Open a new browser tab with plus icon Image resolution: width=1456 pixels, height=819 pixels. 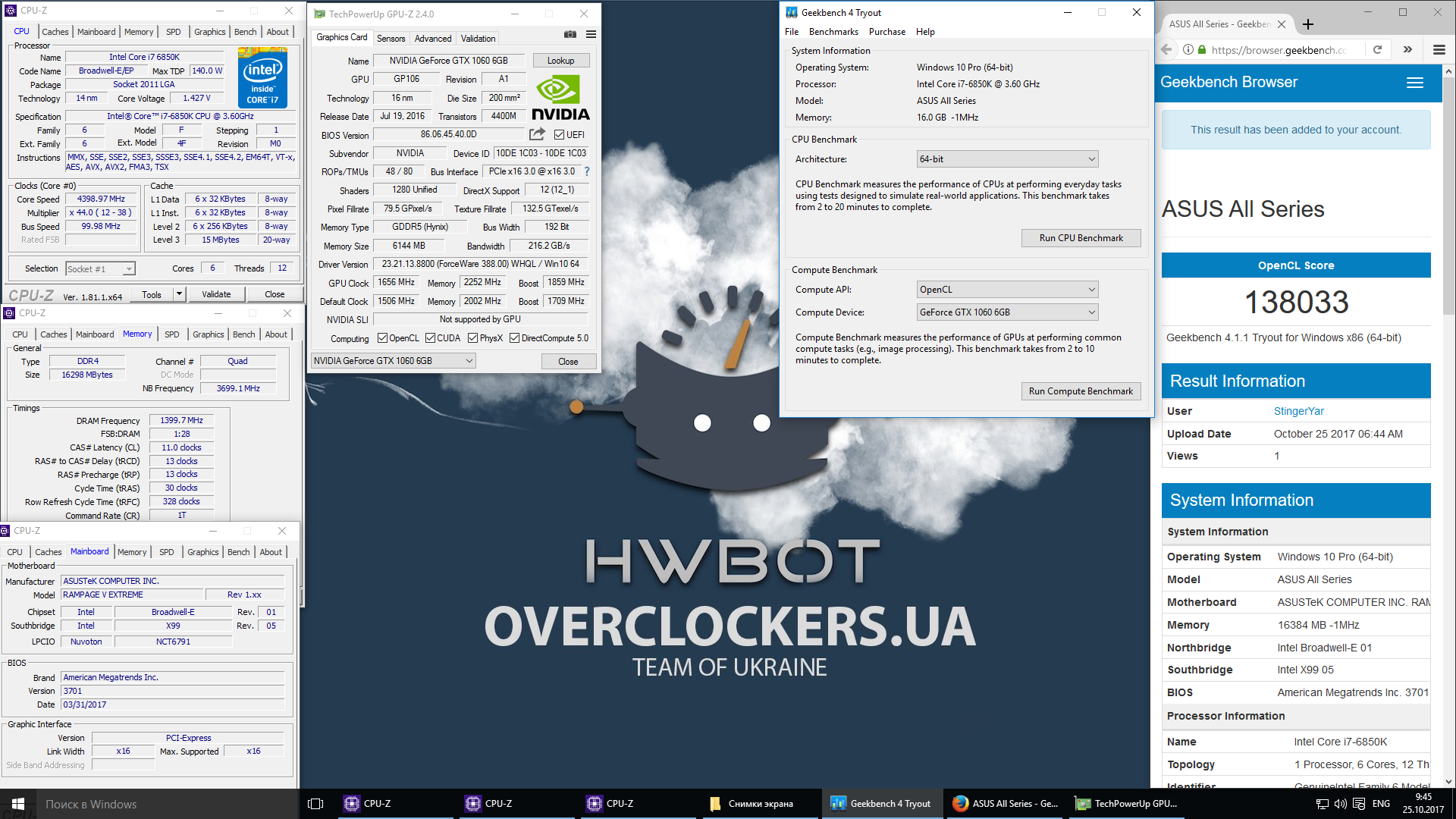point(1308,24)
